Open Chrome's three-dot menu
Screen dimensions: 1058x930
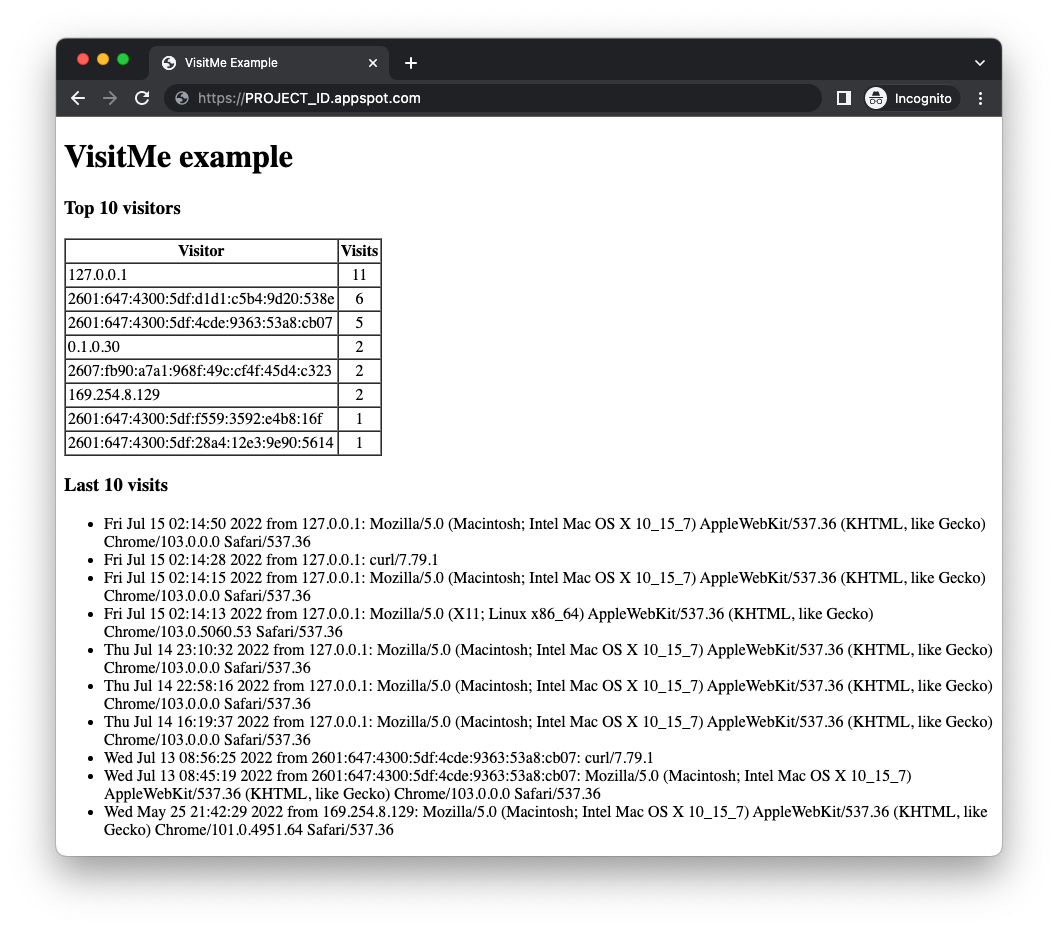coord(980,98)
